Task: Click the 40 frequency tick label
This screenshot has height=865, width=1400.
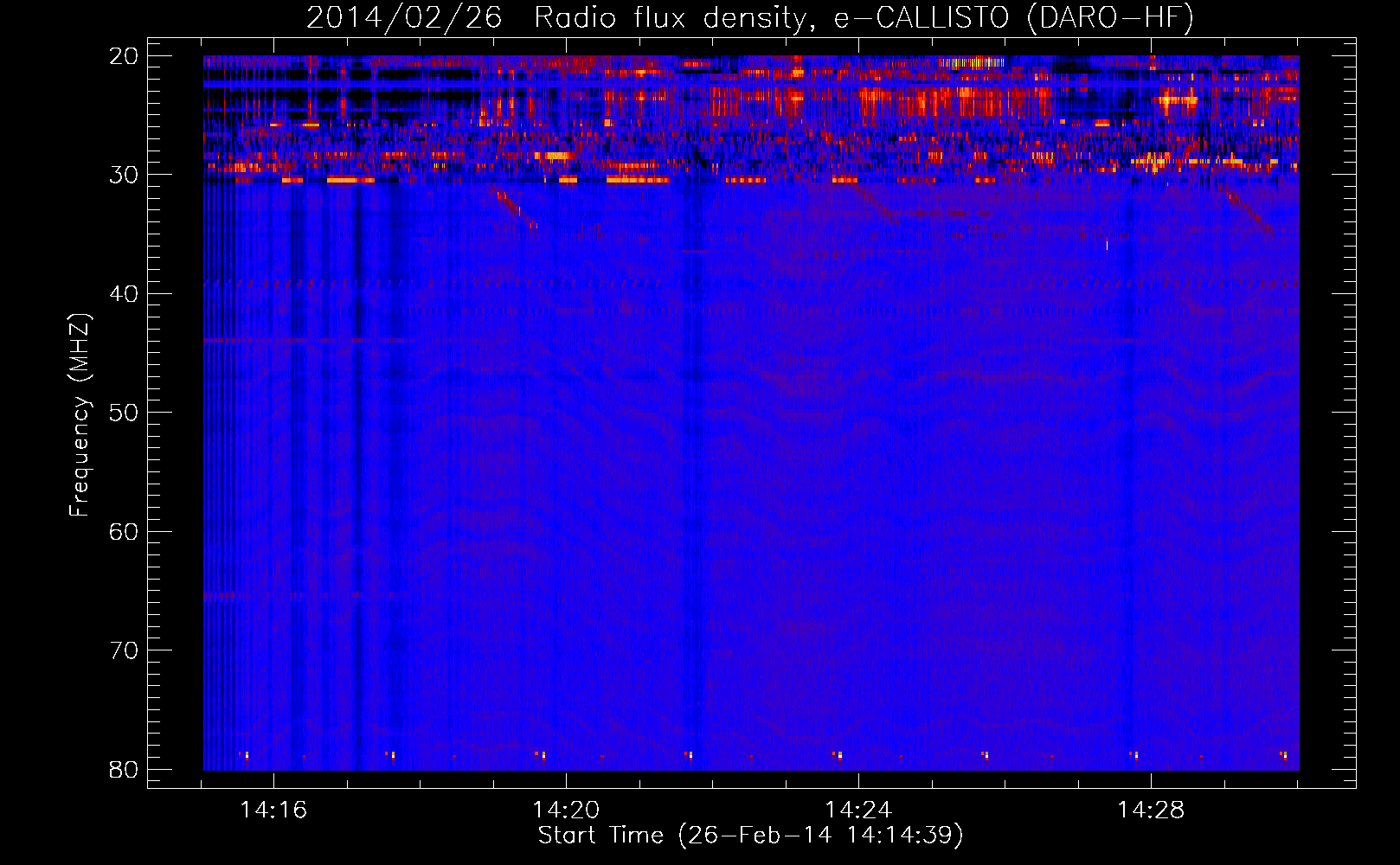Action: (x=124, y=294)
